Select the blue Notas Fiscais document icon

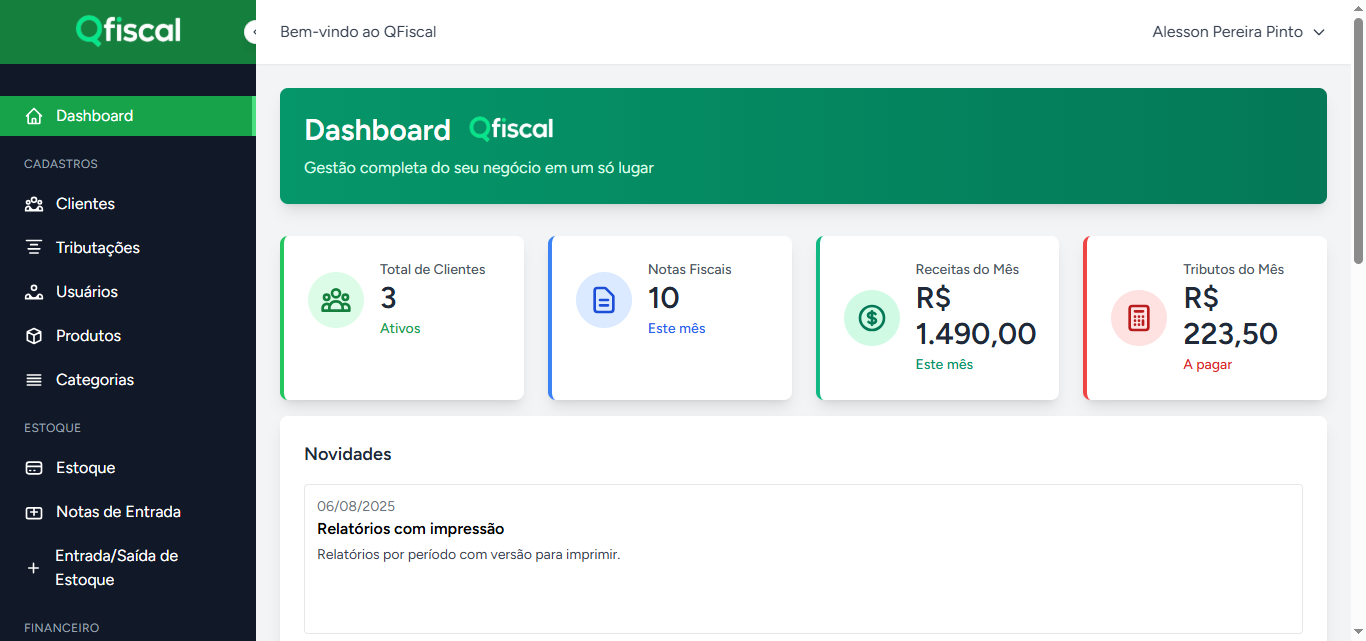tap(603, 299)
